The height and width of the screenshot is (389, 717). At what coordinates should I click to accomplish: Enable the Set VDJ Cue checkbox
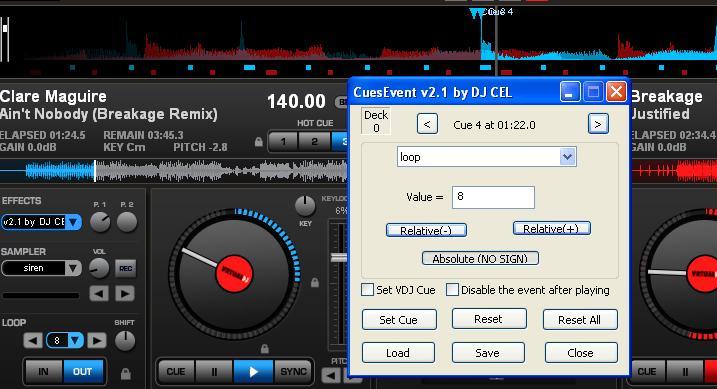pyautogui.click(x=367, y=290)
